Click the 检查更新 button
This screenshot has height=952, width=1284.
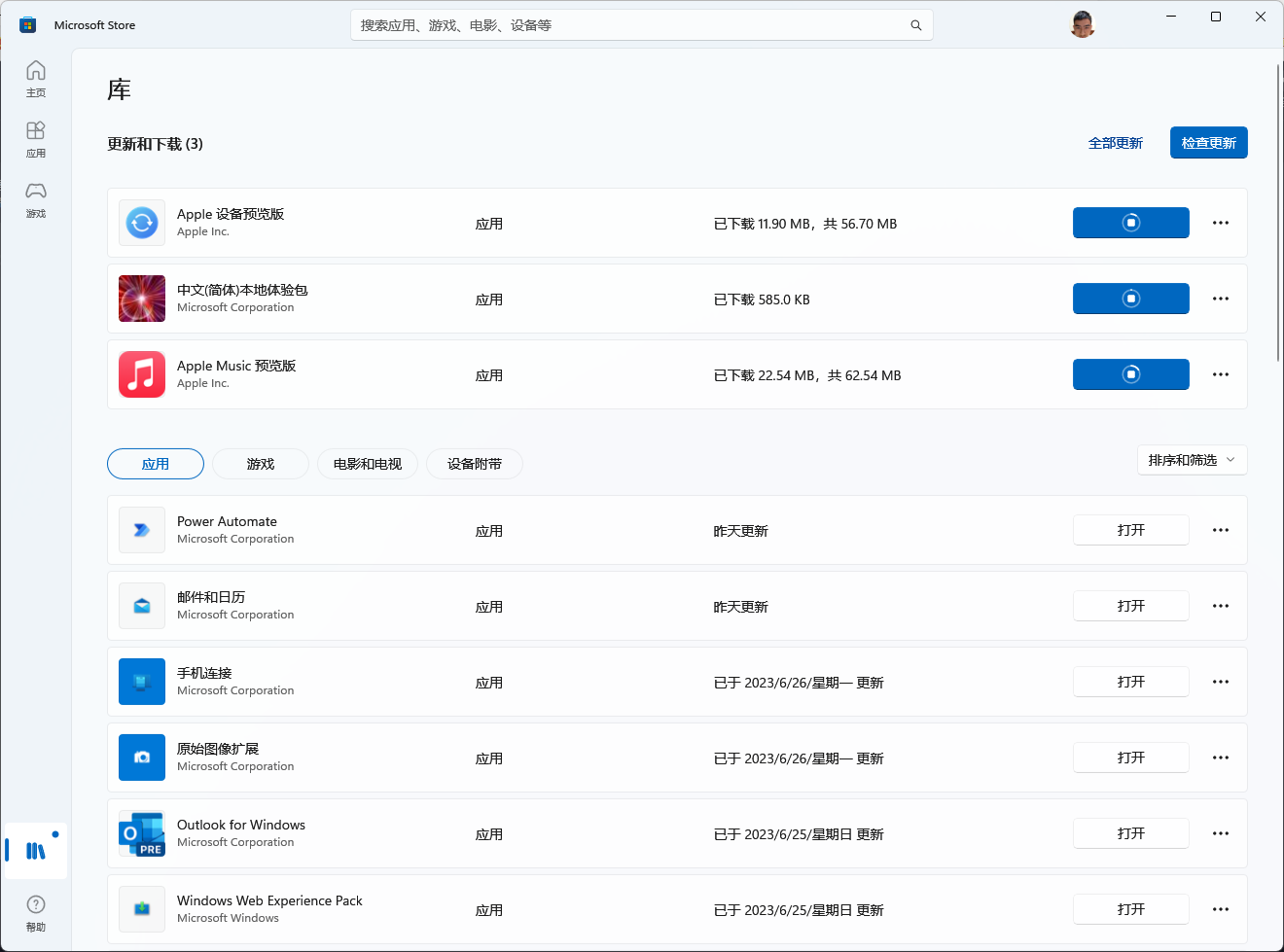coord(1208,143)
